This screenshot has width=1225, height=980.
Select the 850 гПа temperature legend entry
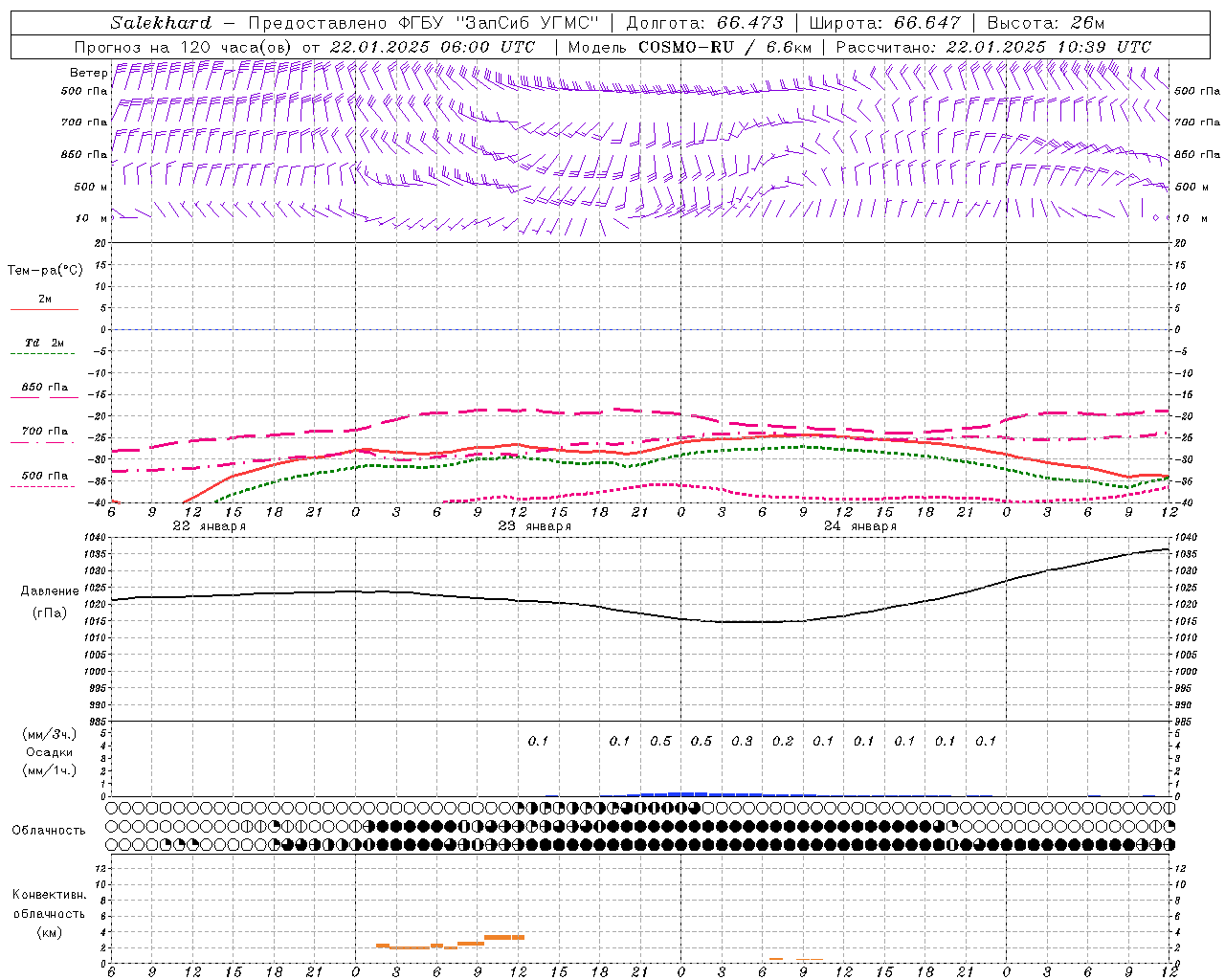tap(45, 388)
